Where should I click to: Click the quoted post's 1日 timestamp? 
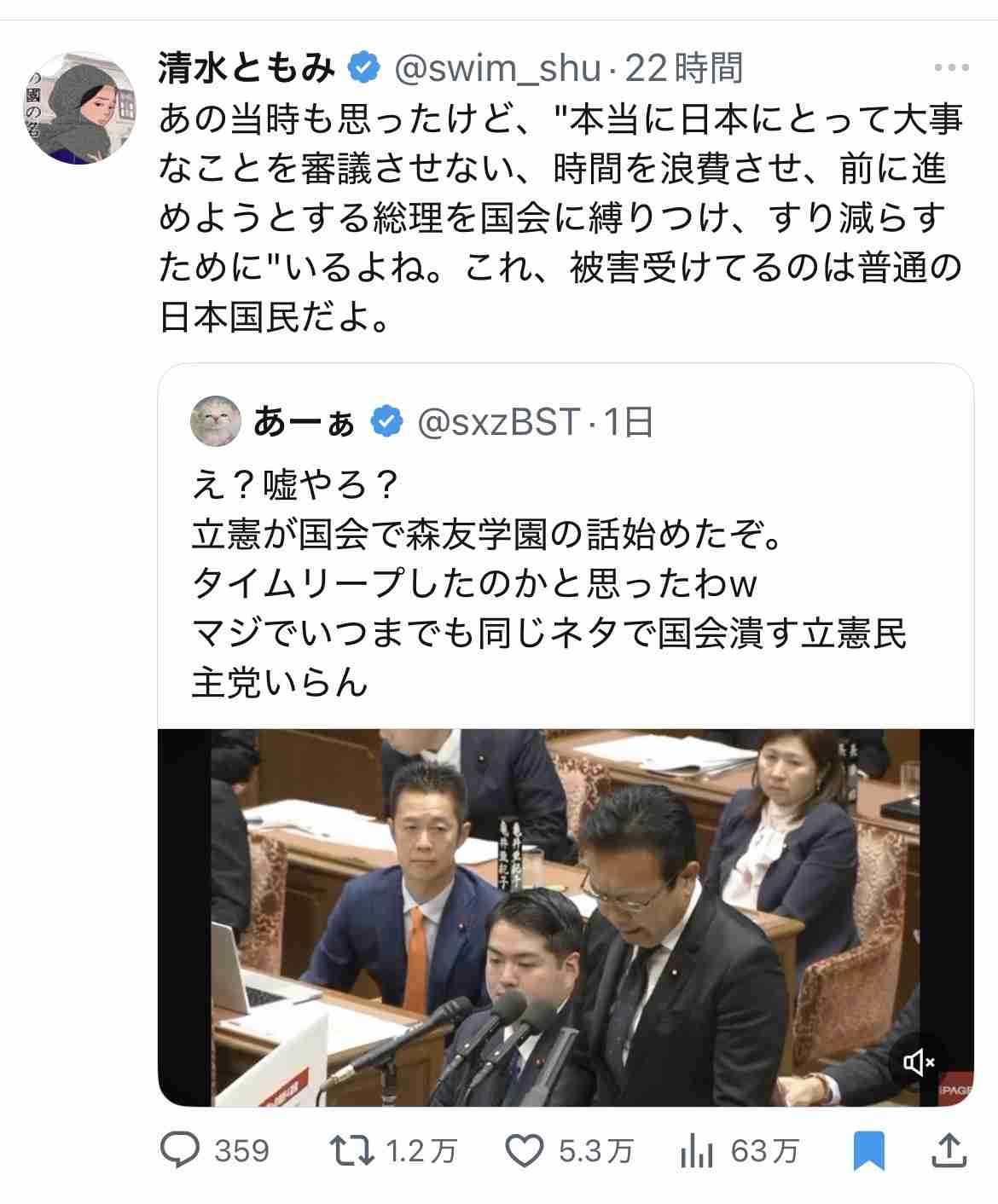[x=629, y=421]
